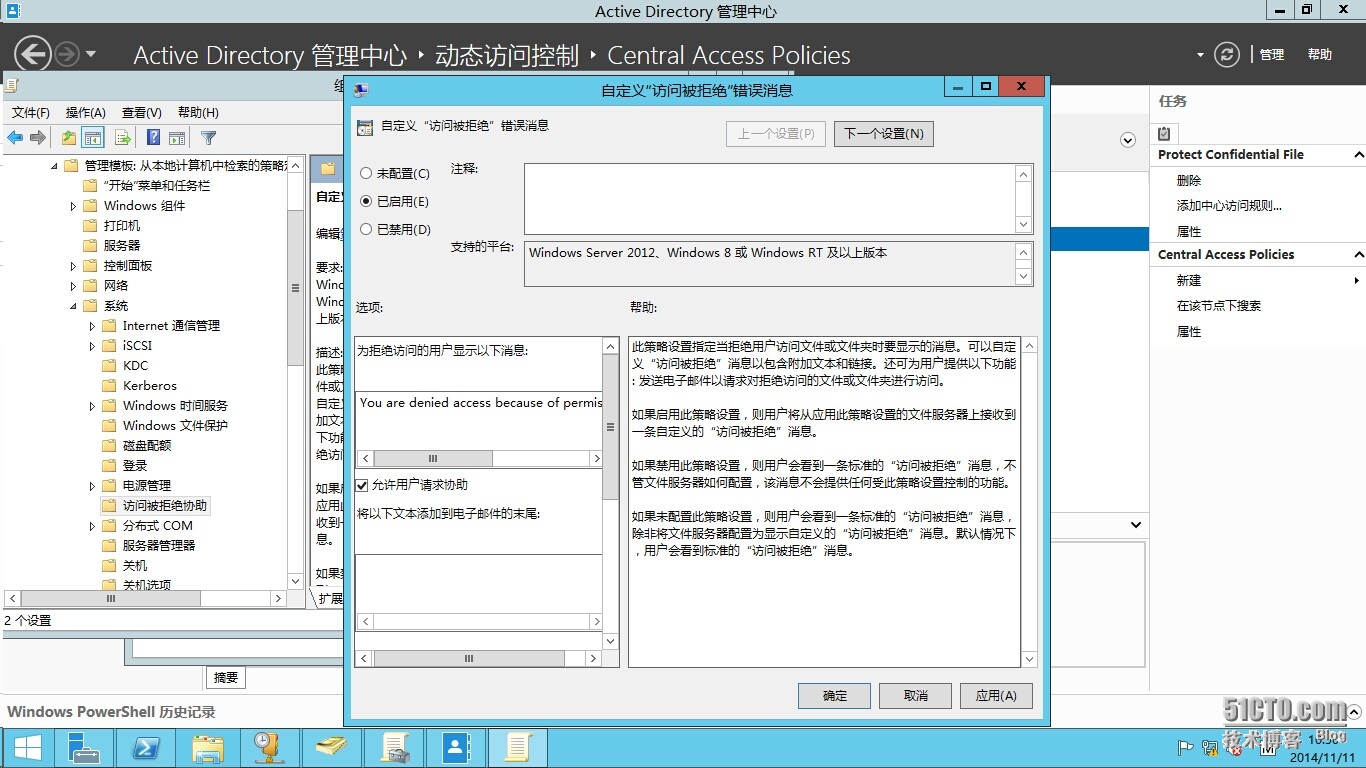1366x768 pixels.
Task: Expand the Internet 通信管理 tree node
Action: 92,326
